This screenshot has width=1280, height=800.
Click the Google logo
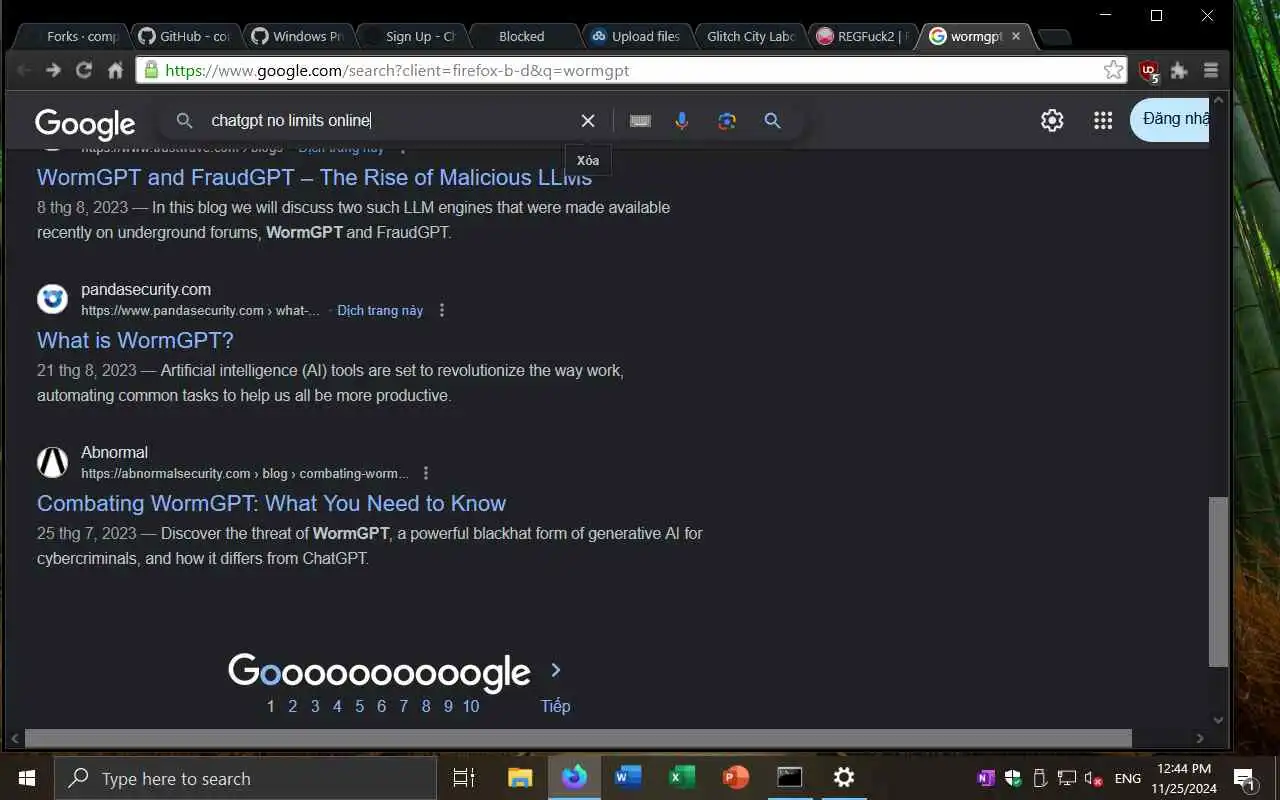click(85, 123)
